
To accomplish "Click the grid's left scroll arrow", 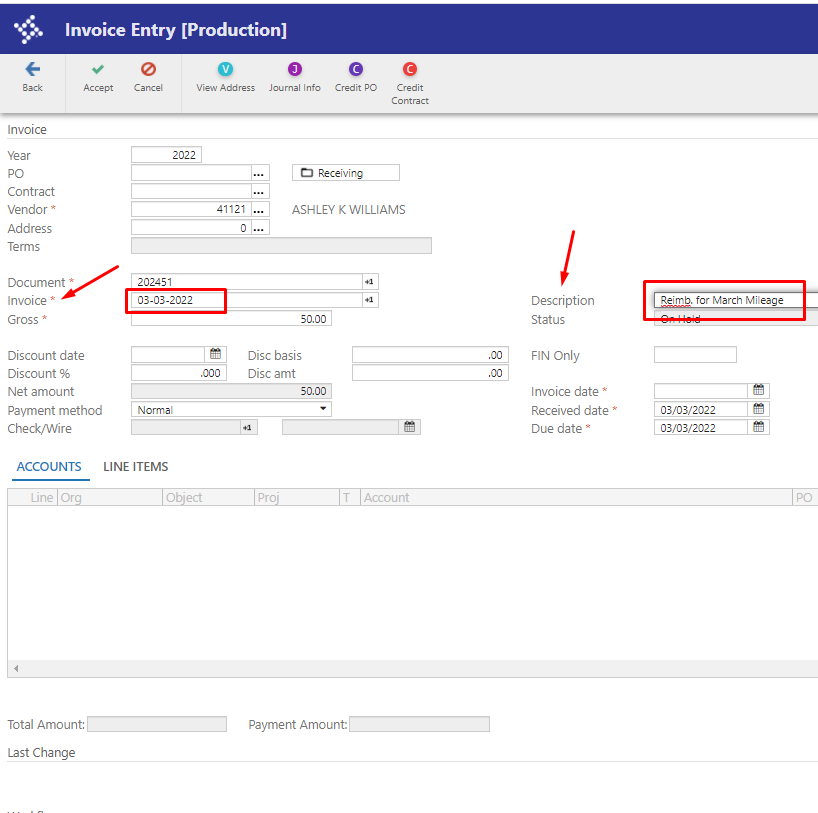I will (16, 668).
